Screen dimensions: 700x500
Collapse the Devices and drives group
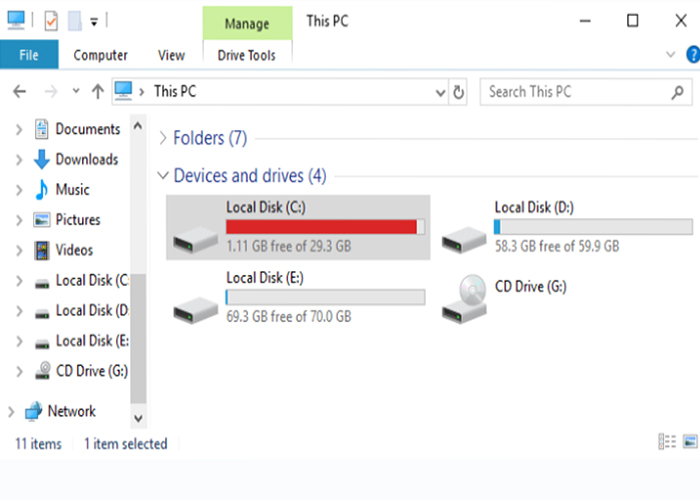coord(163,175)
